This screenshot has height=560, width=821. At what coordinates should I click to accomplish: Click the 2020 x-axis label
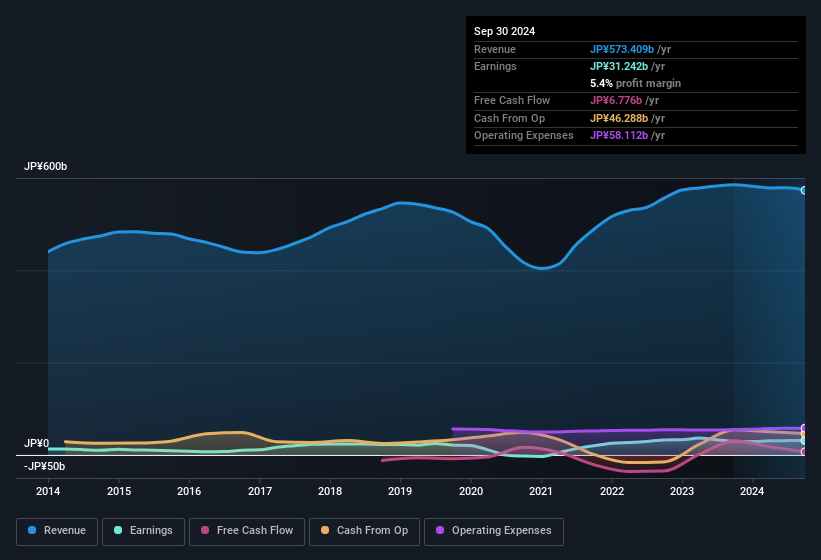(471, 491)
